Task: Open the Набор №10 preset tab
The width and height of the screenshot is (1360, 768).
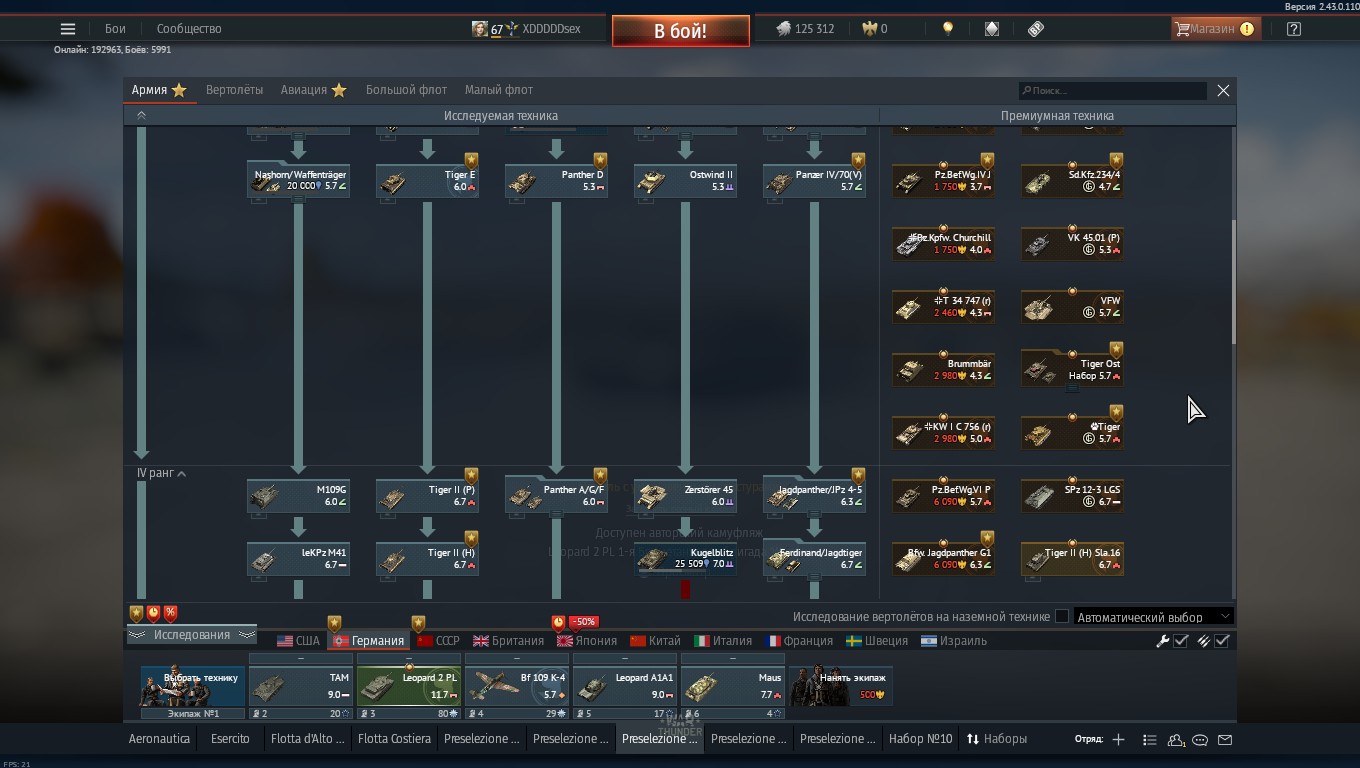Action: tap(920, 740)
